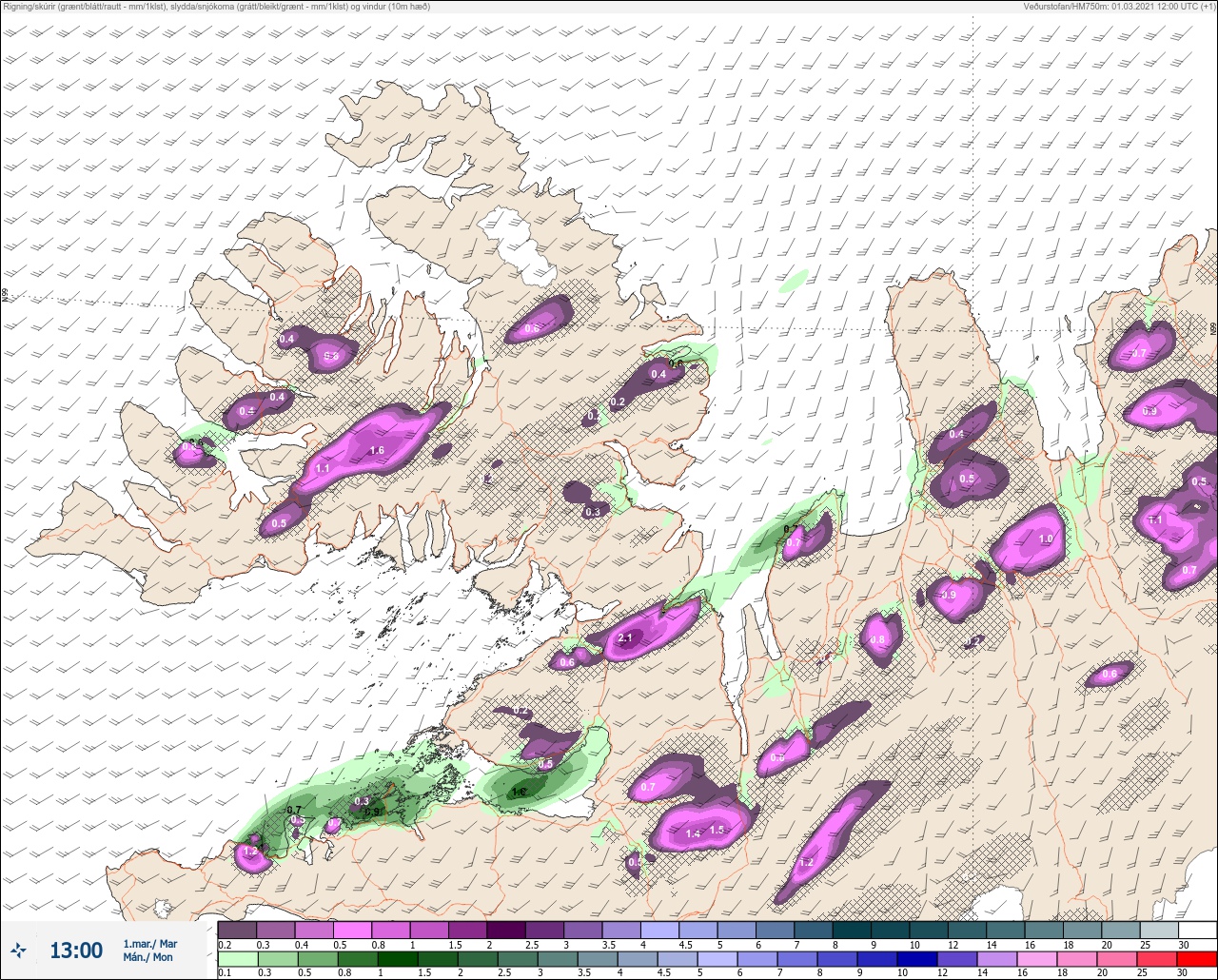Click the 1.0 precipitation value on the map
Image resolution: width=1218 pixels, height=980 pixels.
tap(1046, 539)
